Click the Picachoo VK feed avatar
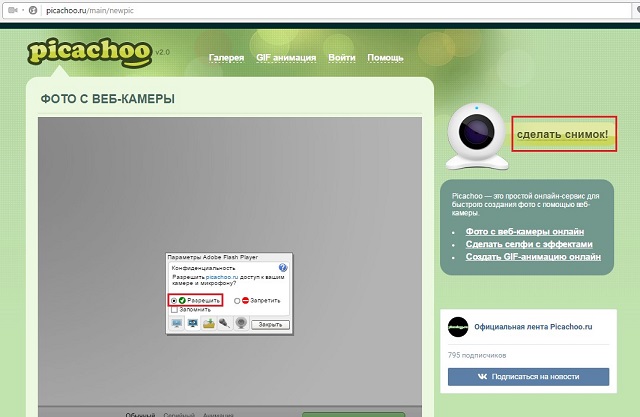The image size is (640, 417). tap(458, 327)
